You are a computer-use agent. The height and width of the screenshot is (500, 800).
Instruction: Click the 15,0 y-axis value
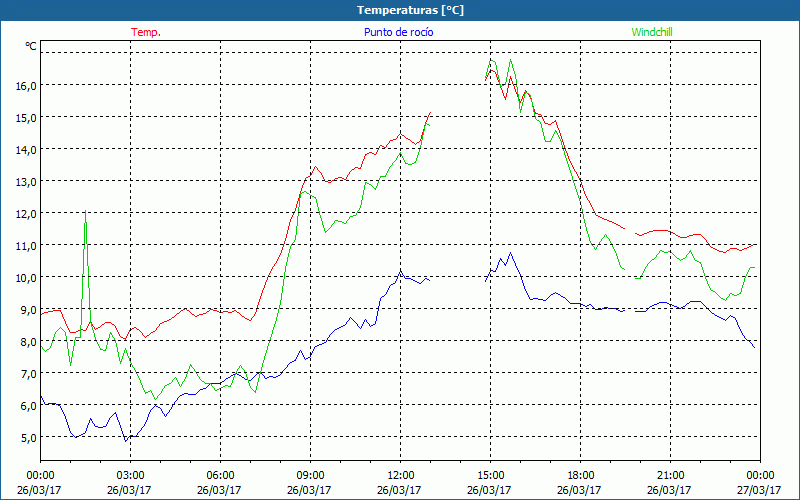click(x=26, y=118)
